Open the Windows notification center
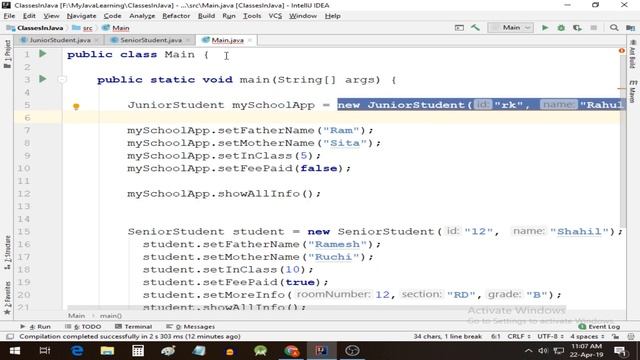640x360 pixels. 620,351
